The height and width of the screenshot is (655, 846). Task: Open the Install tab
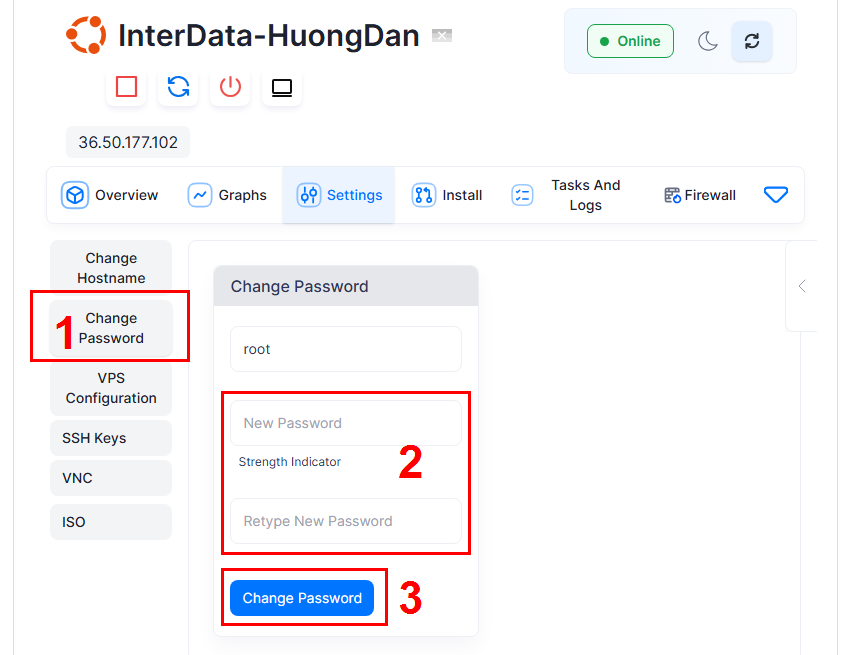pos(447,195)
